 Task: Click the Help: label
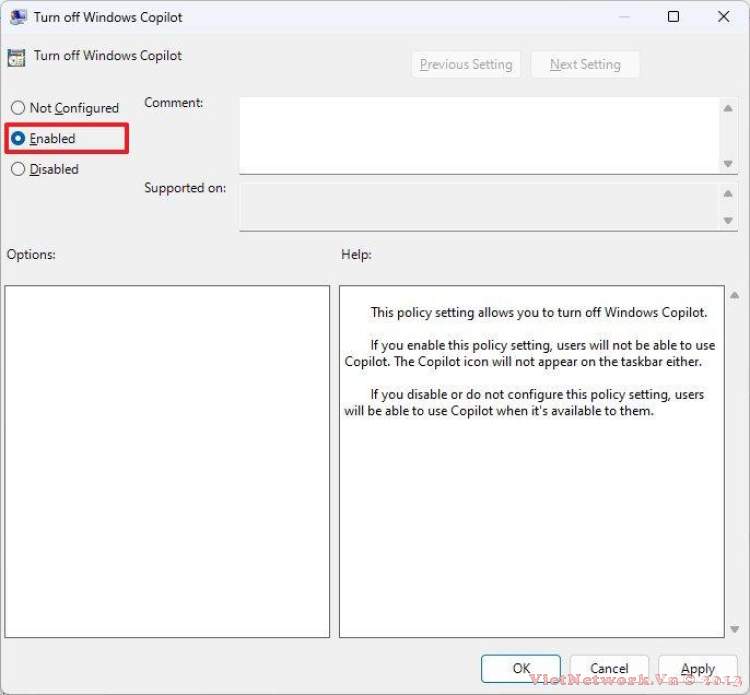tap(356, 254)
